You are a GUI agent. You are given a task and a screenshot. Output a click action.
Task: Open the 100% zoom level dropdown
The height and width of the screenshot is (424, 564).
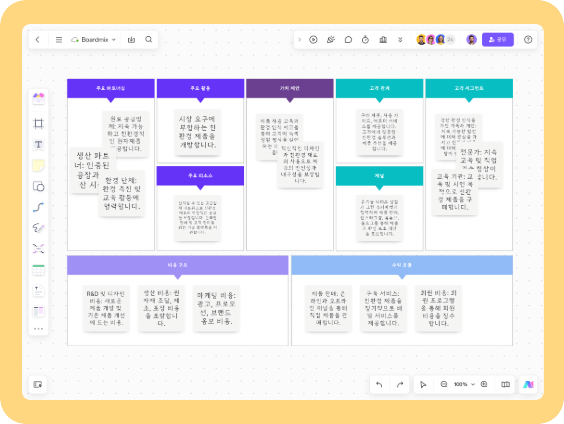(x=464, y=384)
